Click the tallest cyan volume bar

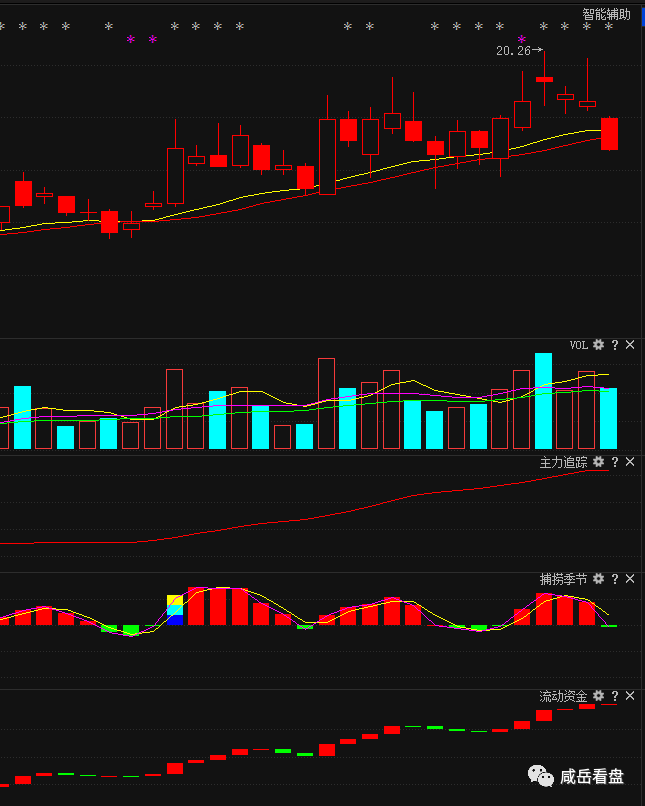coord(543,401)
